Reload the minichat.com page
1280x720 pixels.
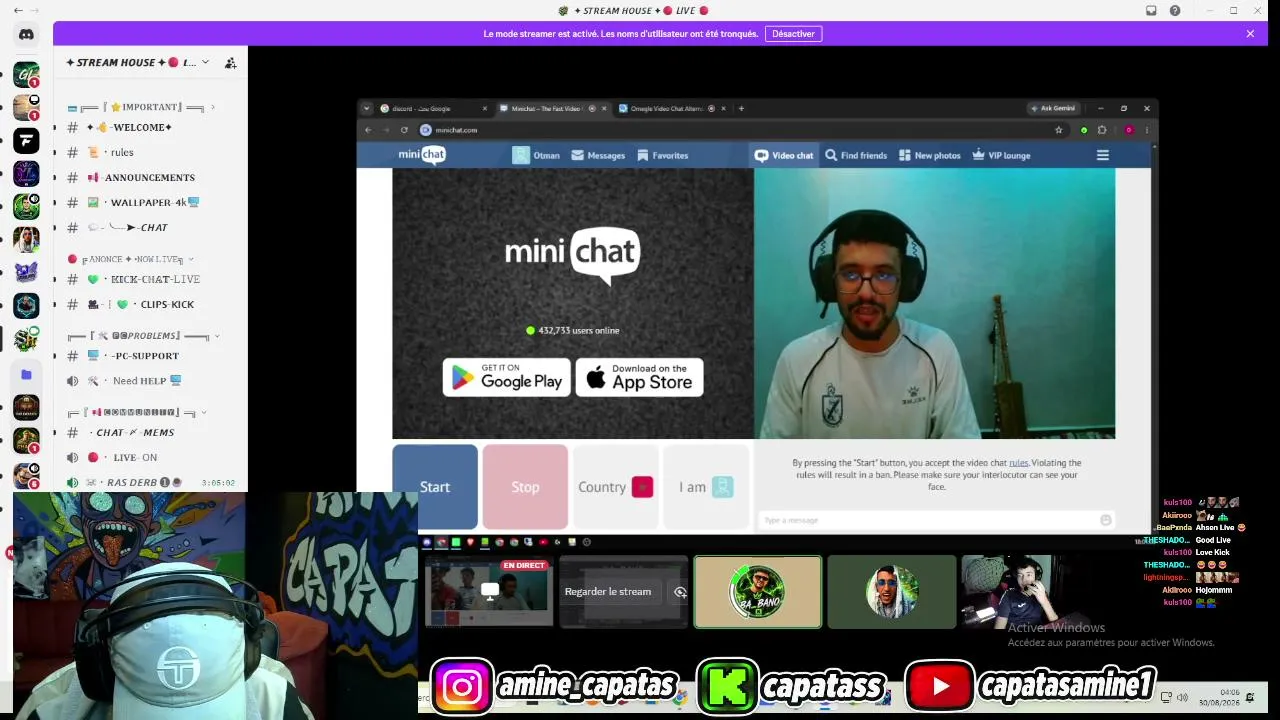pos(404,130)
